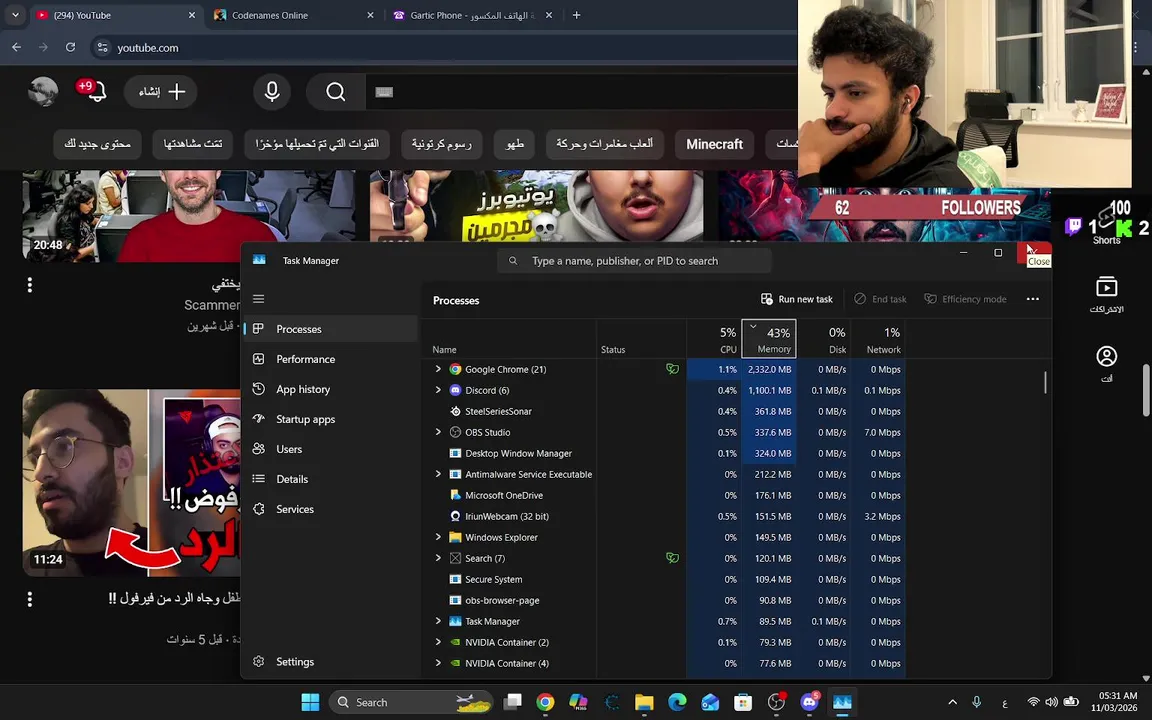Viewport: 1152px width, 720px height.
Task: Click Task Manager processes list scrollbar
Action: click(1045, 382)
